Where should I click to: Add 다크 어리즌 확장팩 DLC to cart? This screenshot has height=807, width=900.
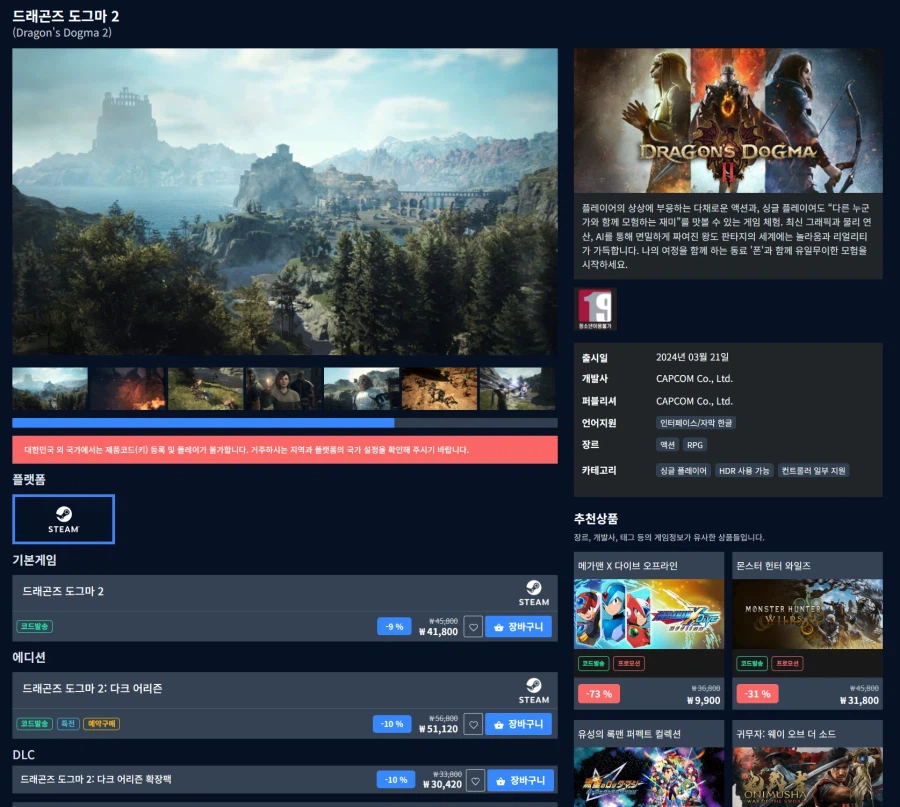tap(521, 781)
